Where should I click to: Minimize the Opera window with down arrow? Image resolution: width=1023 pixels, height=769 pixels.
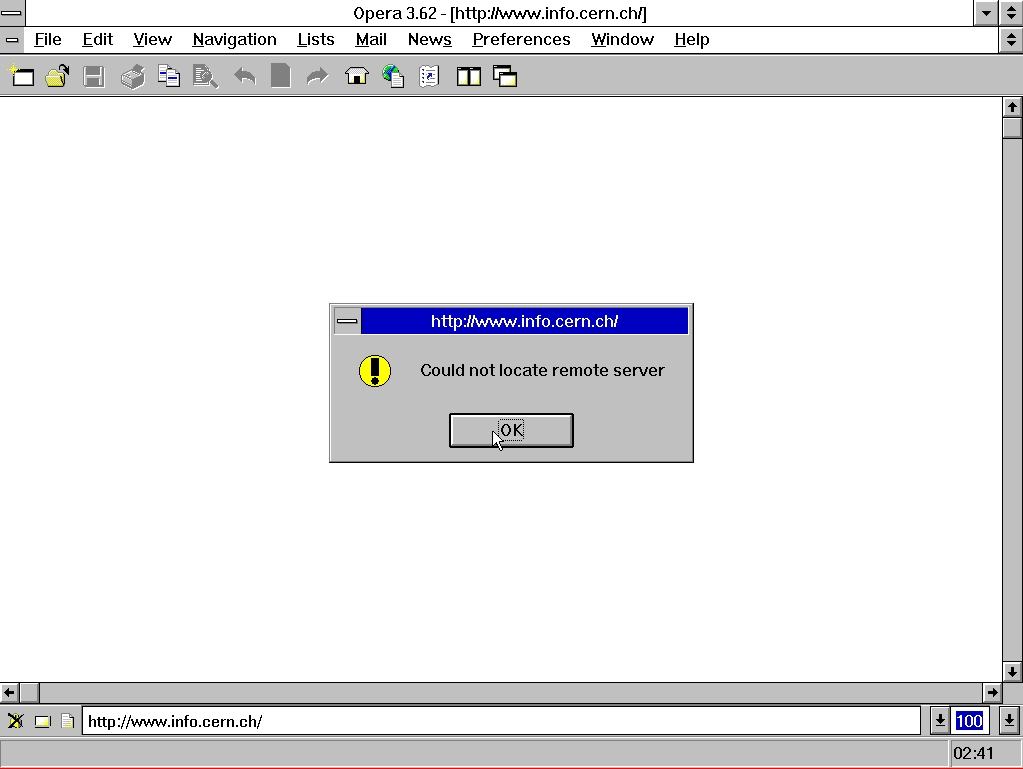click(986, 13)
